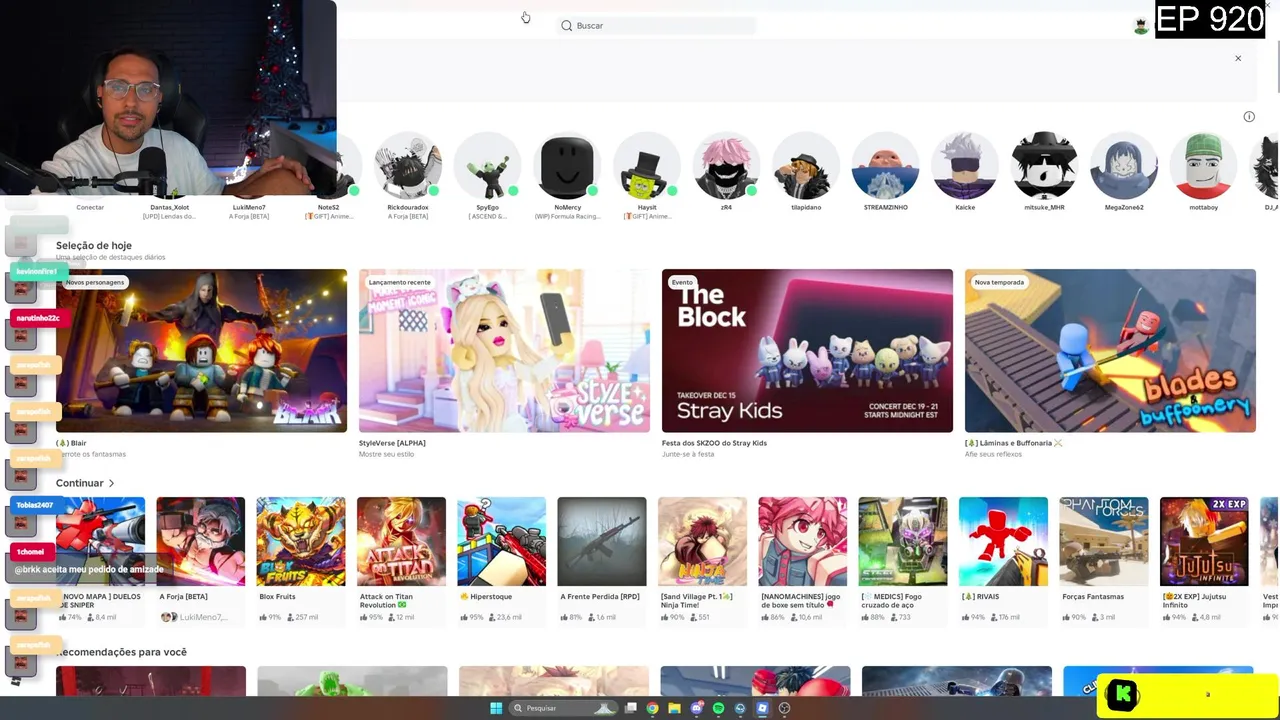The height and width of the screenshot is (720, 1280).
Task: Open tilapidano friend avatar
Action: tap(806, 166)
